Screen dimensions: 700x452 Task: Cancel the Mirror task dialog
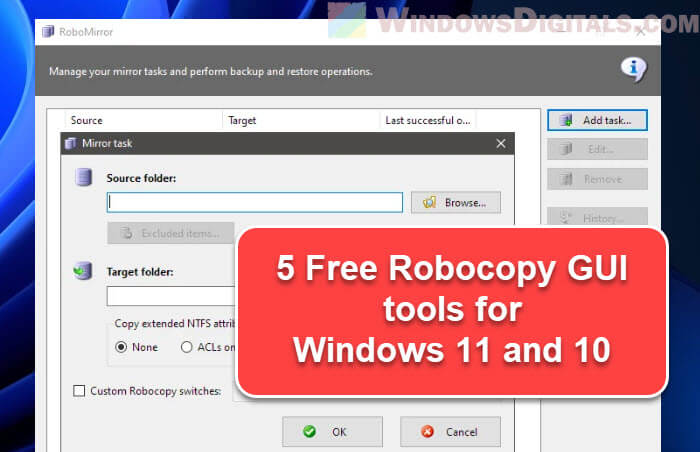(x=450, y=432)
